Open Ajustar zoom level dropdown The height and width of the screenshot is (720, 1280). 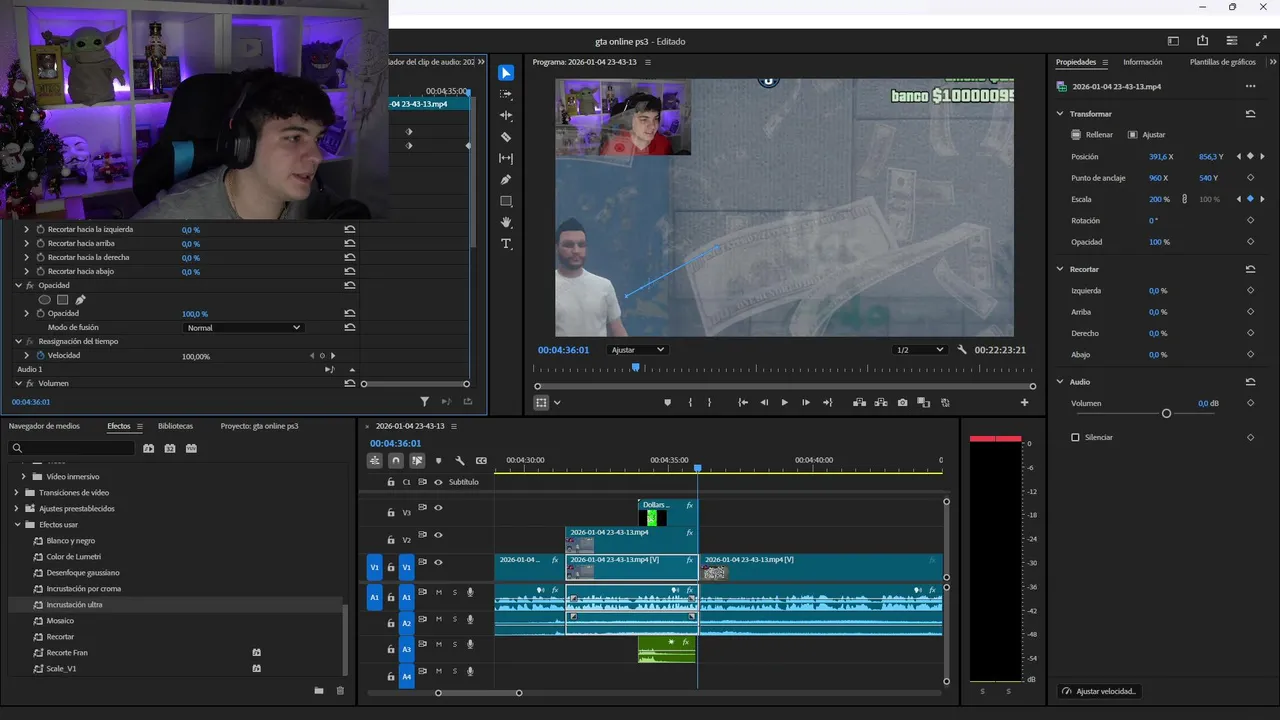click(x=638, y=350)
